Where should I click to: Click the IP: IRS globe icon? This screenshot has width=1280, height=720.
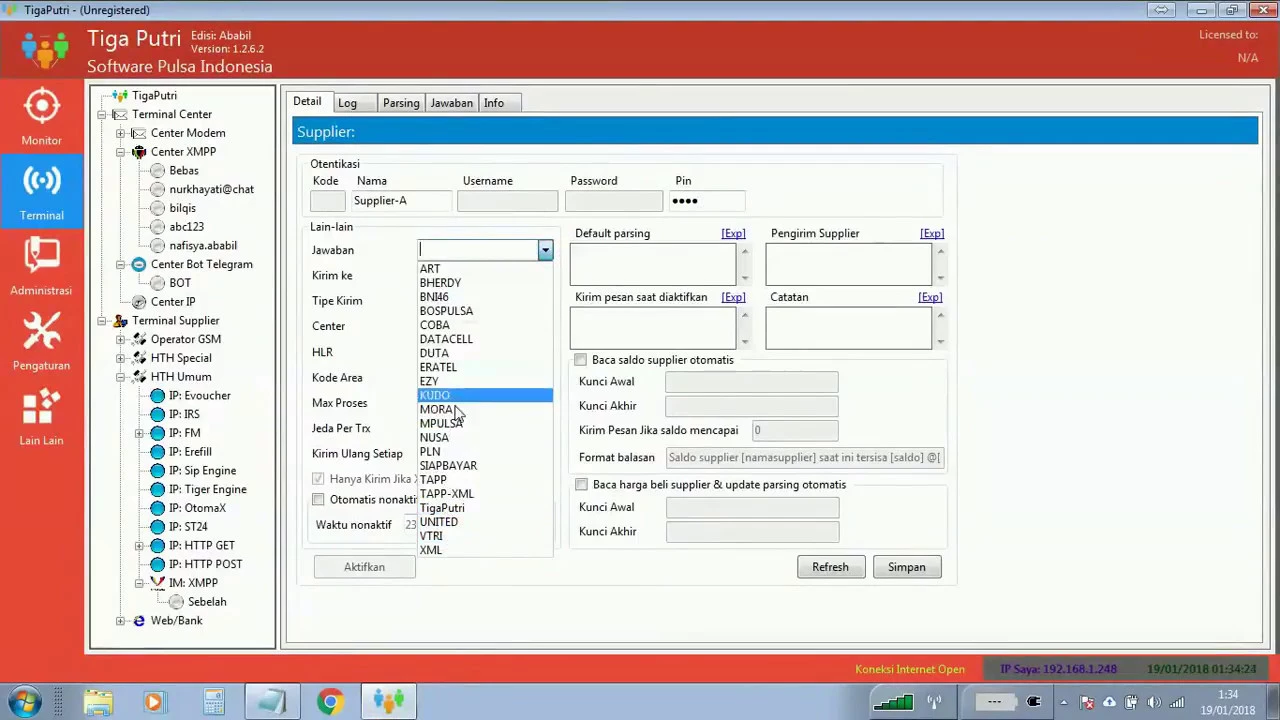(x=157, y=414)
